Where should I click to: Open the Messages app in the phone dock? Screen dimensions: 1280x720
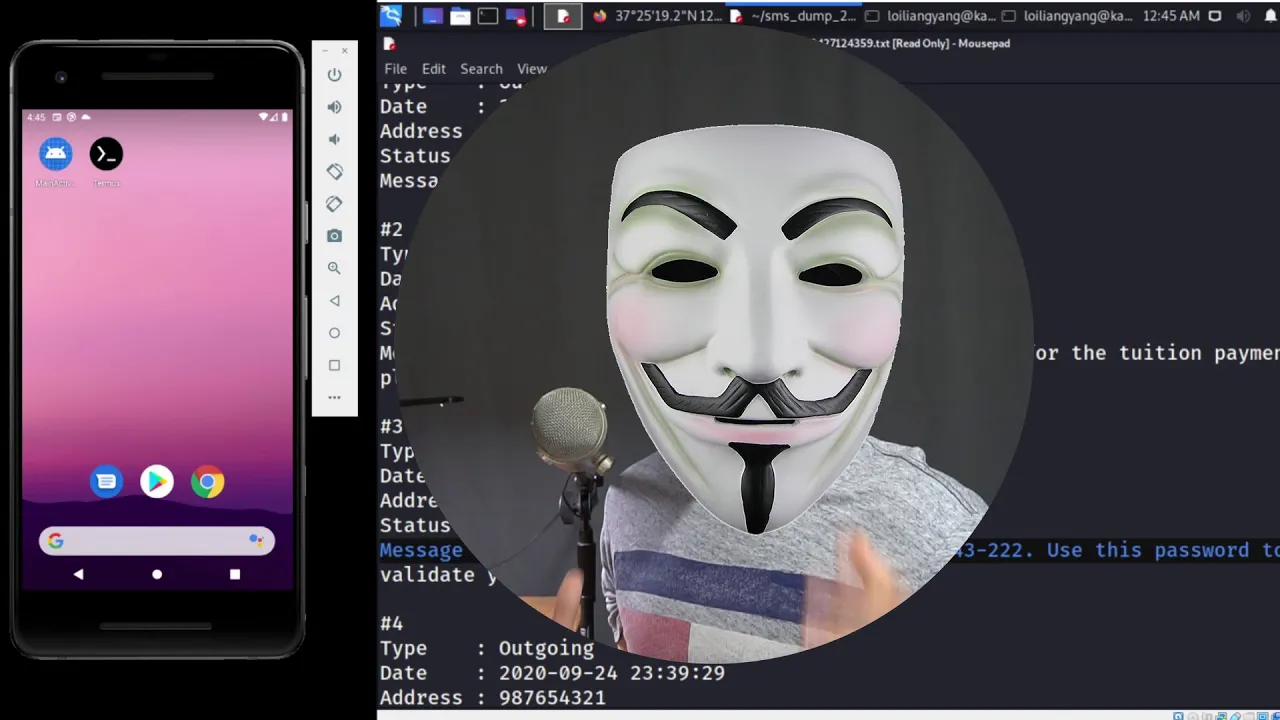pos(106,482)
